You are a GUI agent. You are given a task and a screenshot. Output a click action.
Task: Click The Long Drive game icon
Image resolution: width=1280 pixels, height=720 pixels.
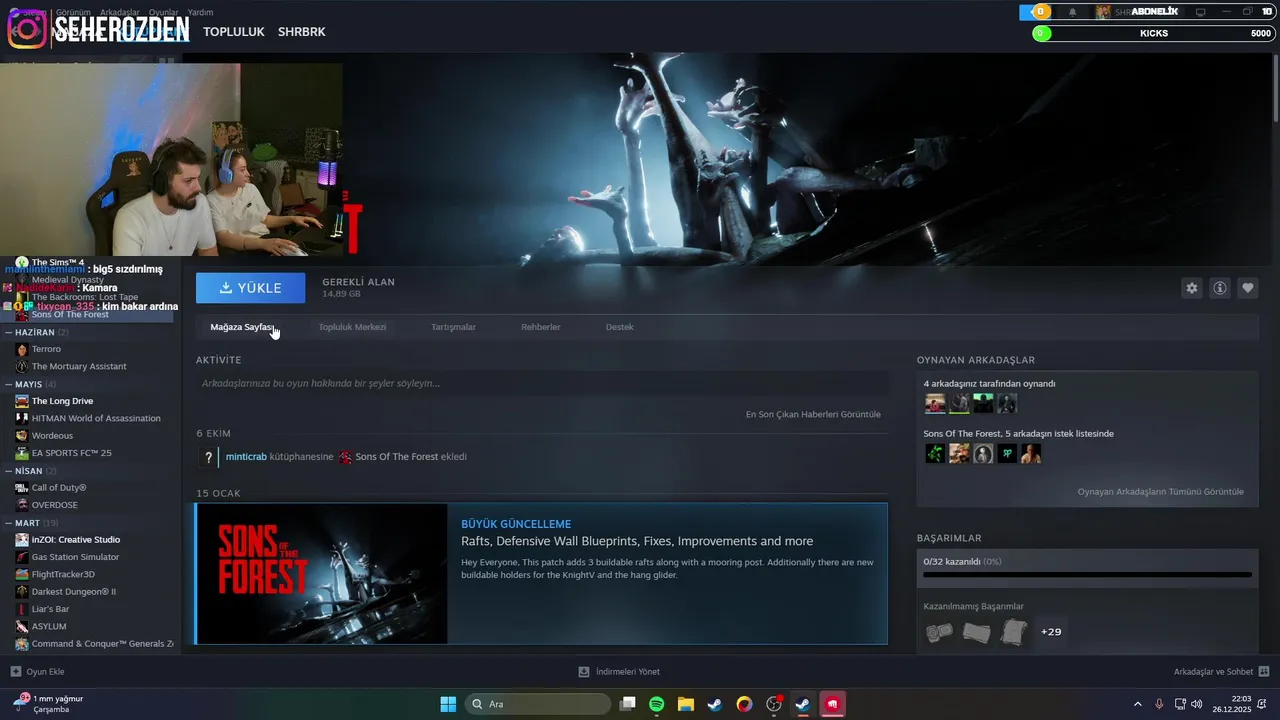(x=22, y=401)
